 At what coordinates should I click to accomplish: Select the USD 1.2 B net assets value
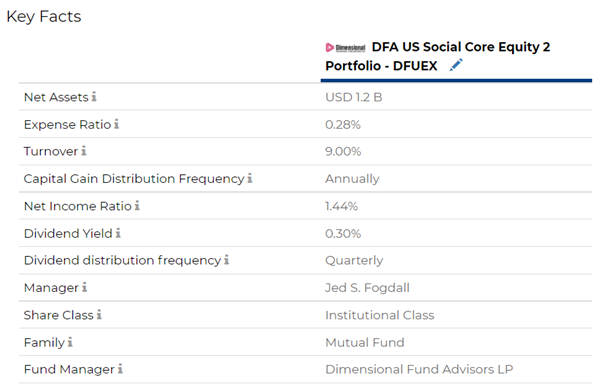click(x=354, y=97)
